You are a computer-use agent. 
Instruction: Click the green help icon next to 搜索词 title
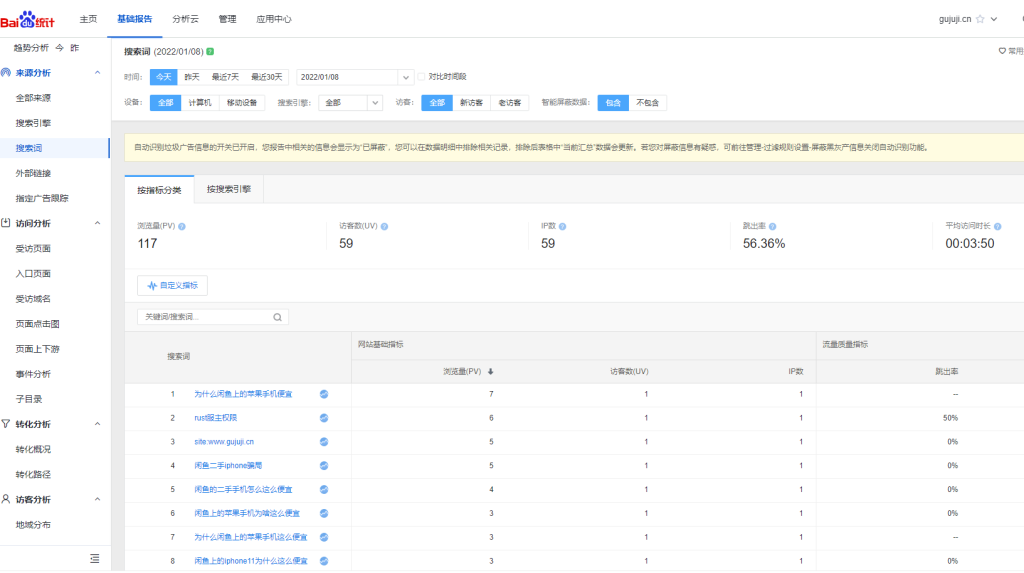(210, 51)
